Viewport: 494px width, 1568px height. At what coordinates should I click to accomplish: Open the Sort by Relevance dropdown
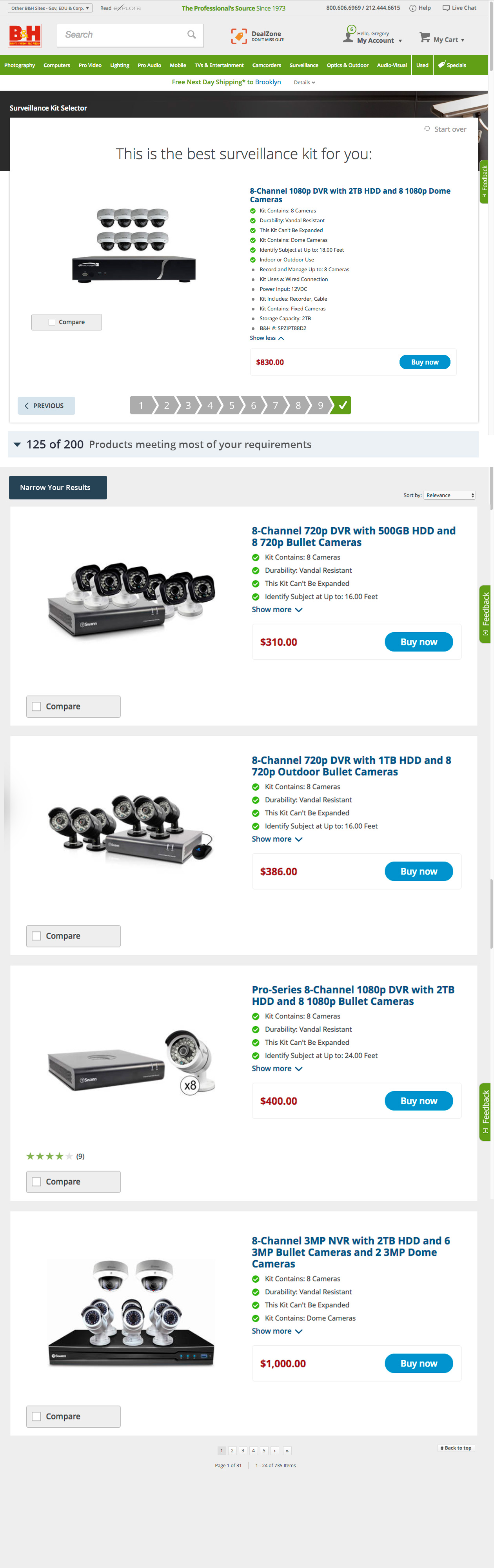click(450, 495)
